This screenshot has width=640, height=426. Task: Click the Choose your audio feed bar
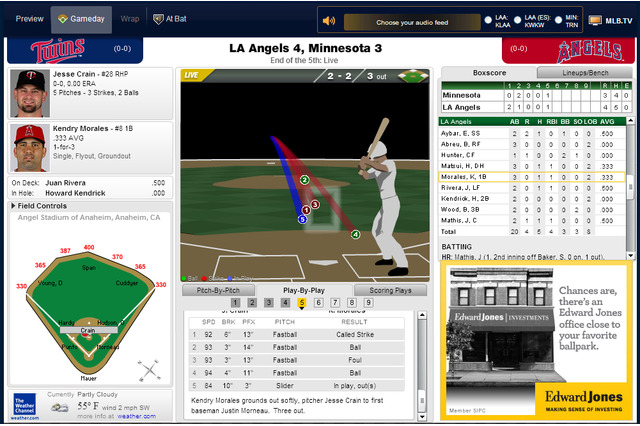point(412,22)
